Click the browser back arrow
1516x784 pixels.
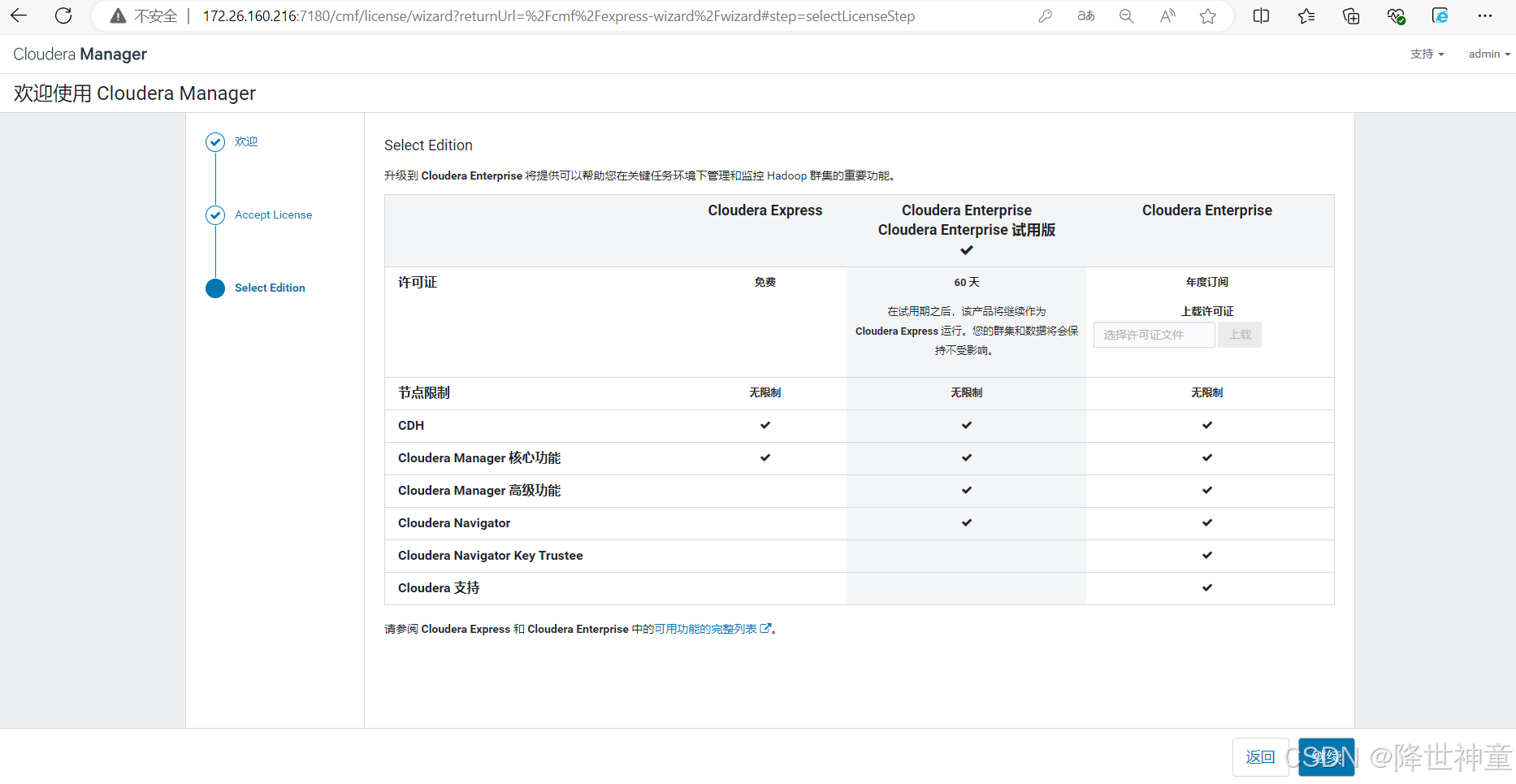(19, 15)
